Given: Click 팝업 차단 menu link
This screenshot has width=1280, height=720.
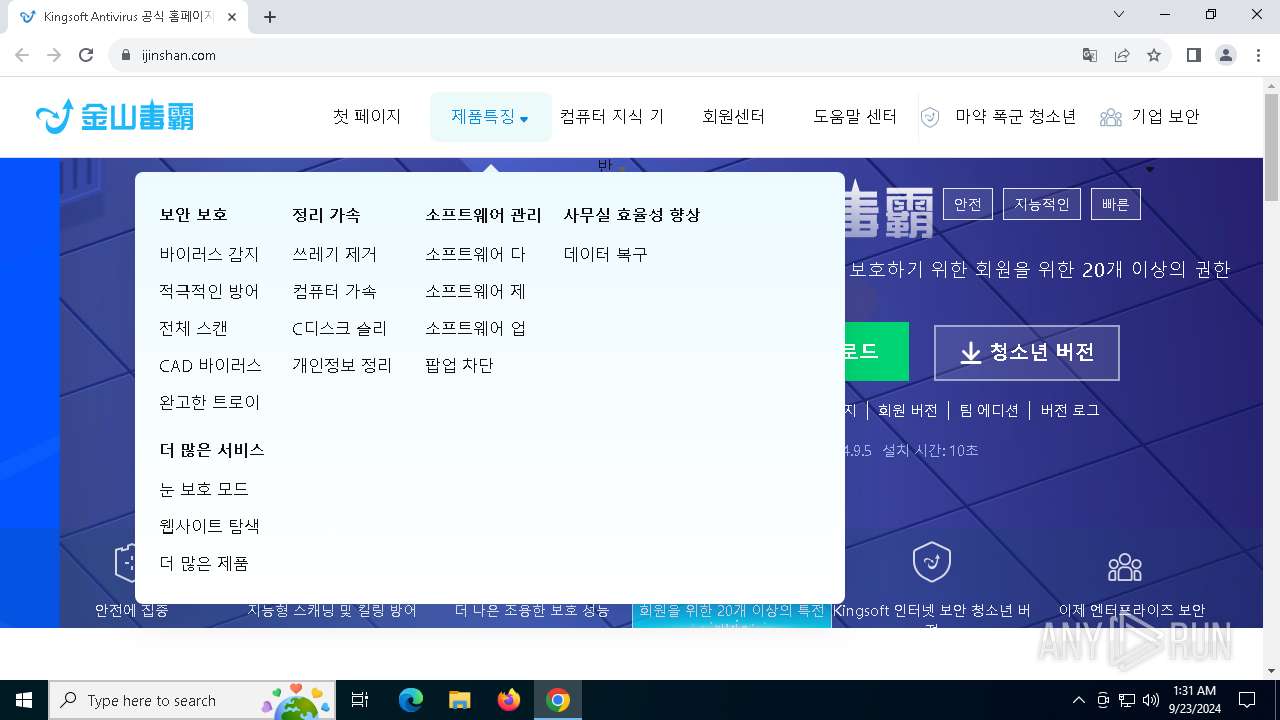Looking at the screenshot, I should [x=459, y=365].
